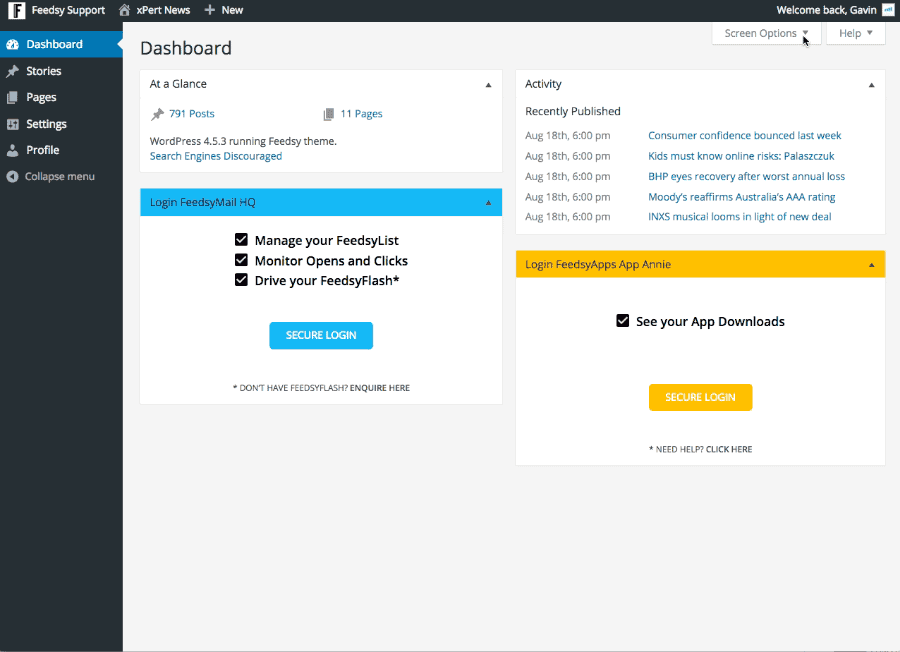Image resolution: width=900 pixels, height=652 pixels.
Task: Click the pages icon beside 11 Pages
Action: pos(328,114)
